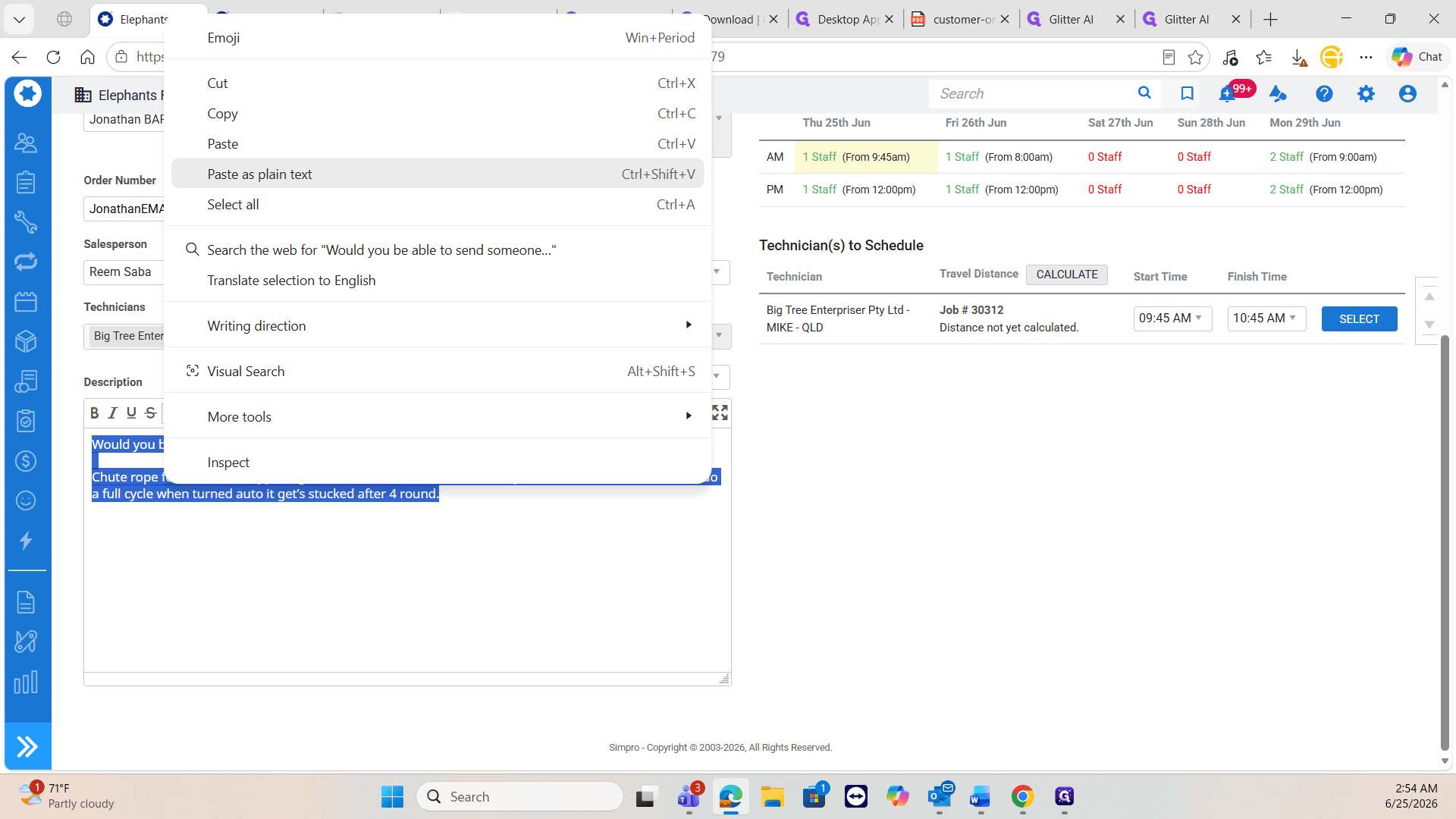Expand sidebar with double-chevron button
The width and height of the screenshot is (1456, 819).
[x=28, y=747]
